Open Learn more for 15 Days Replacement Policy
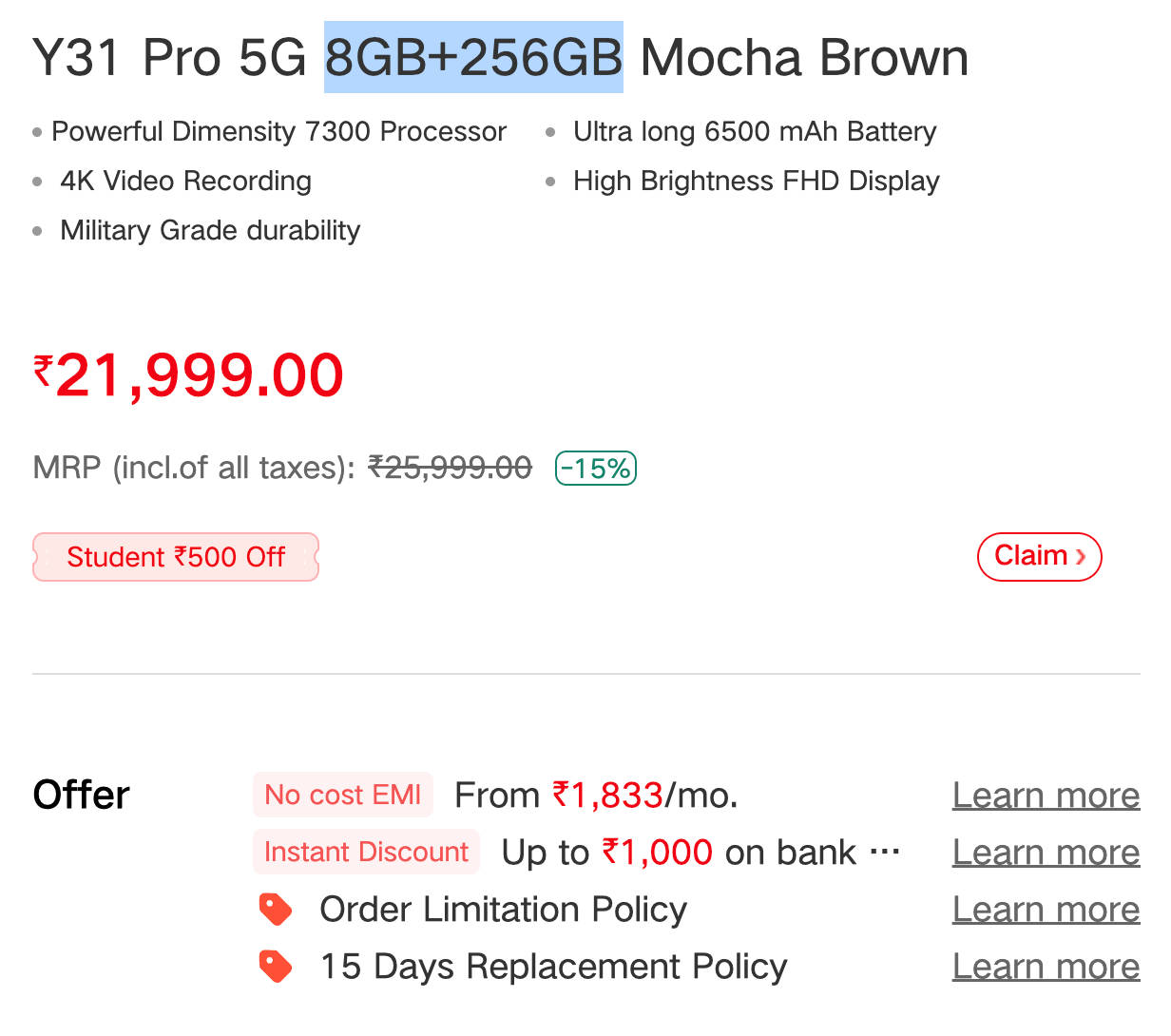This screenshot has width=1171, height=1036. coord(1046,967)
